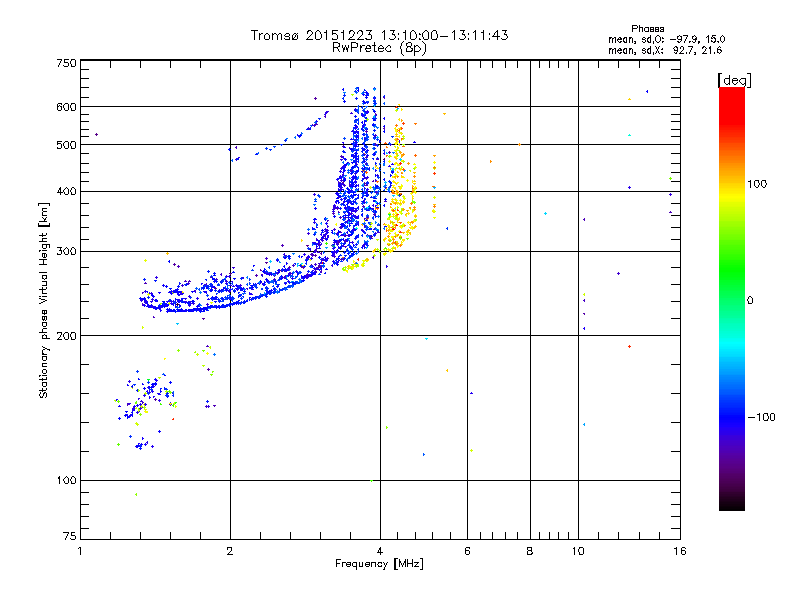This screenshot has height=600, width=800.
Task: Click the '10' x-axis tick label
Action: point(578,551)
